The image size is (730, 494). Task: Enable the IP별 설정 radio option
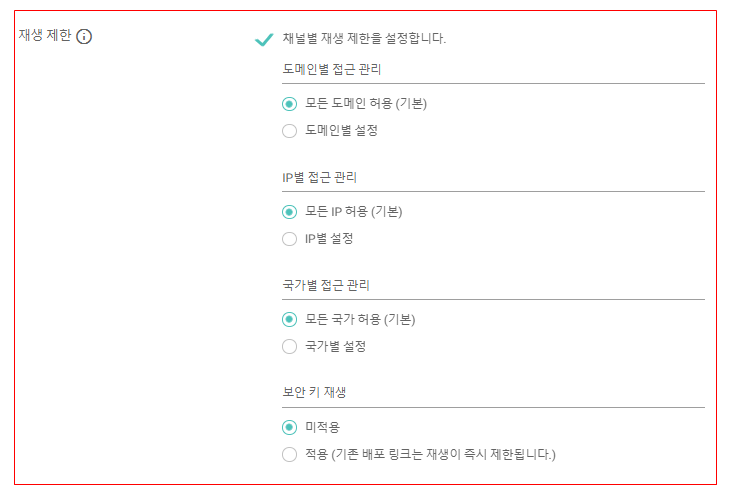[x=290, y=239]
